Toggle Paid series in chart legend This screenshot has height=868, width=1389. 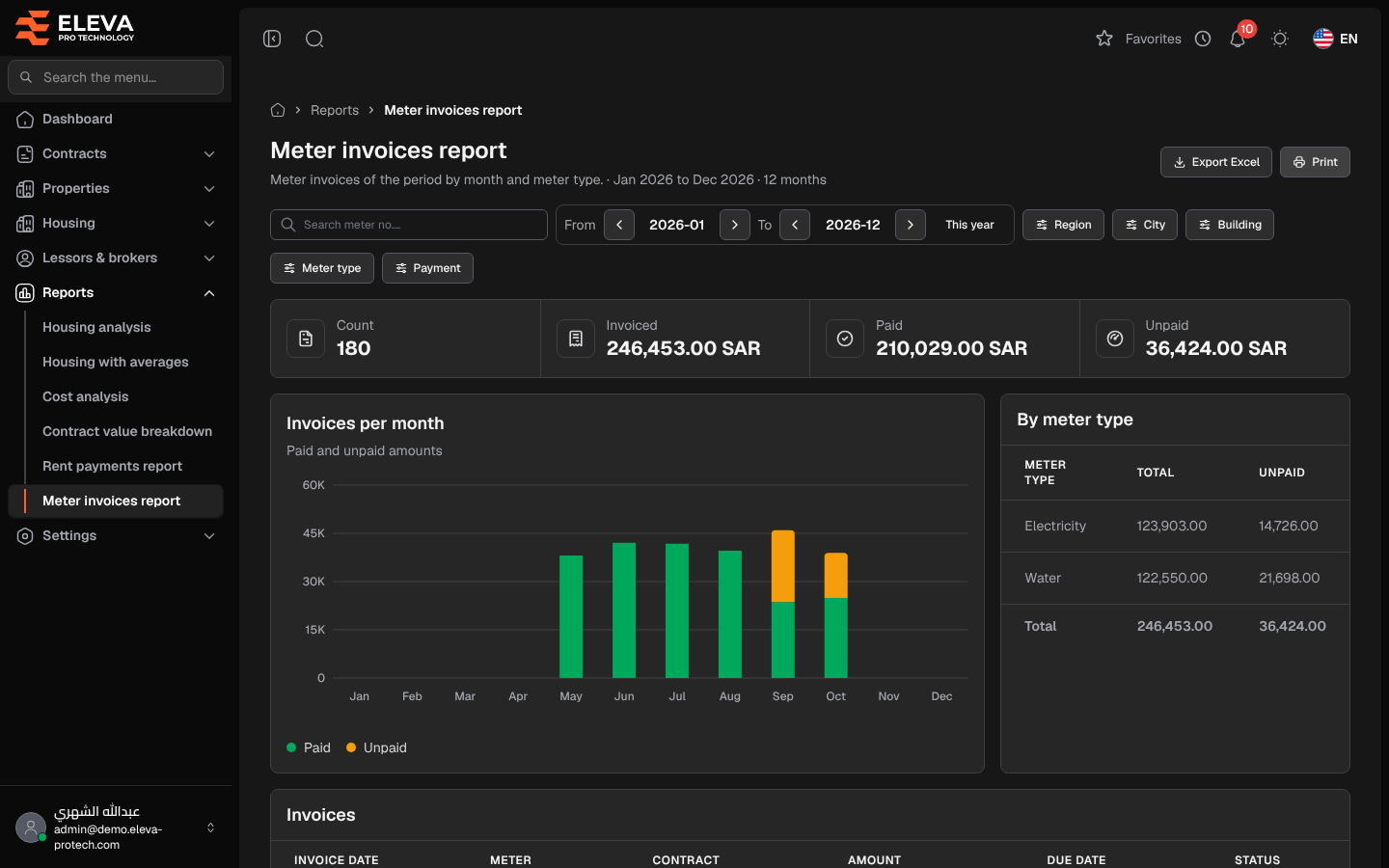tap(309, 747)
